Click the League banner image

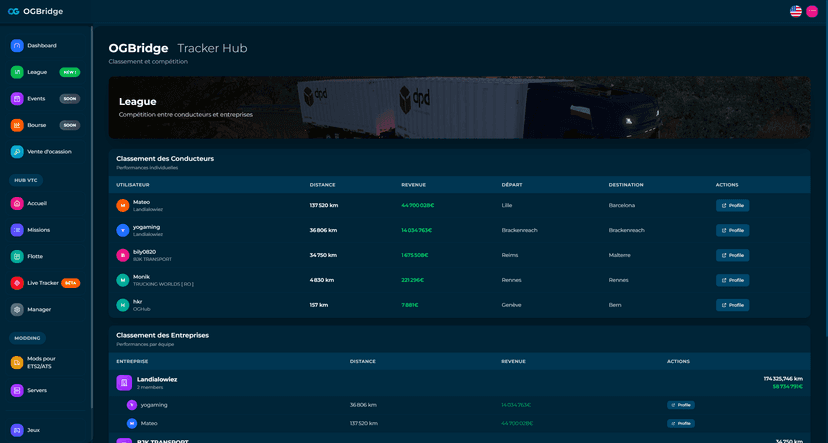point(459,107)
